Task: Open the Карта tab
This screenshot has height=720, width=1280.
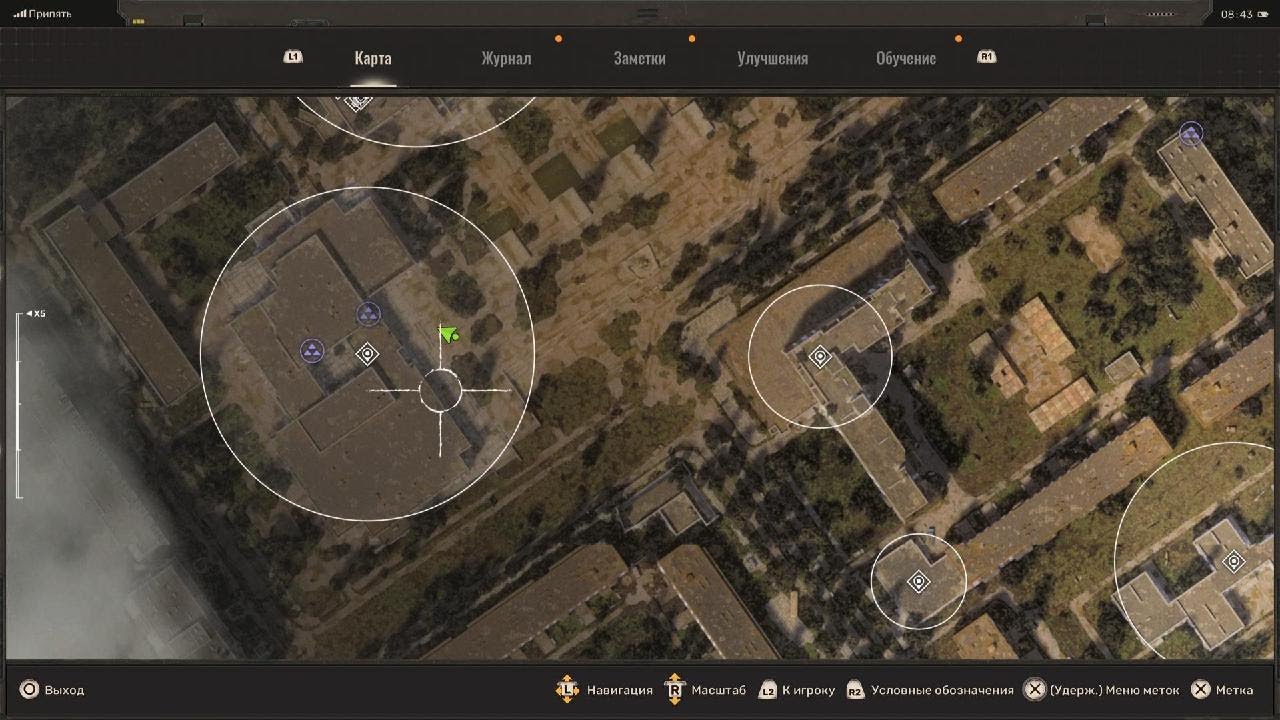Action: coord(373,58)
